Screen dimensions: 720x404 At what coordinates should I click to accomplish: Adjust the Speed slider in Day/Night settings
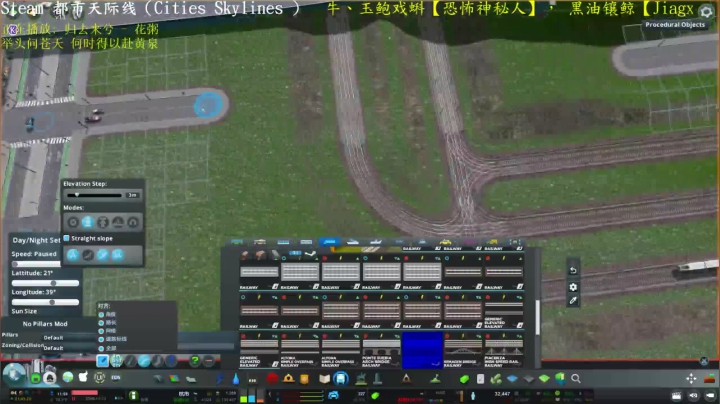36,264
